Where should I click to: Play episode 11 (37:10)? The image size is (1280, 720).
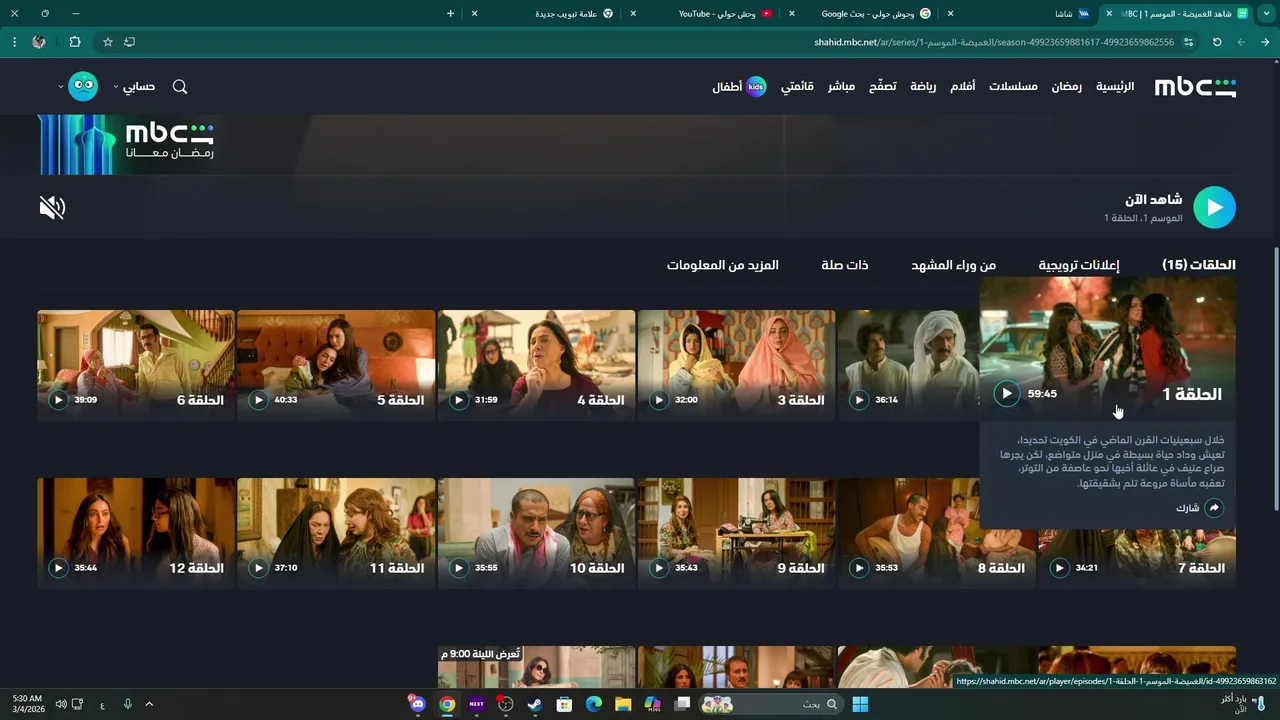tap(259, 568)
